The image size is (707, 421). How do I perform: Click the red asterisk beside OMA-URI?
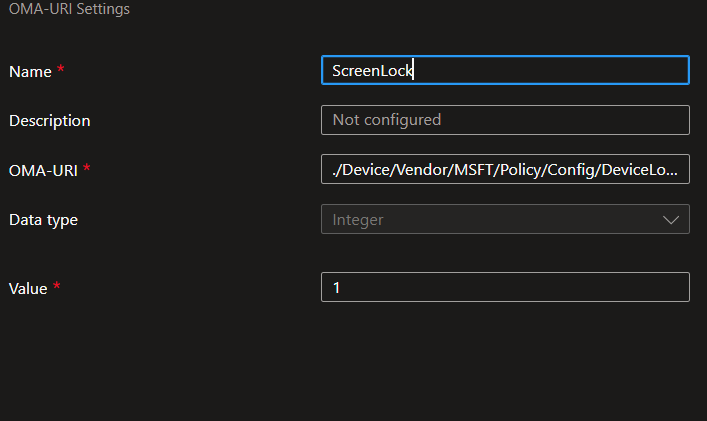coord(87,168)
